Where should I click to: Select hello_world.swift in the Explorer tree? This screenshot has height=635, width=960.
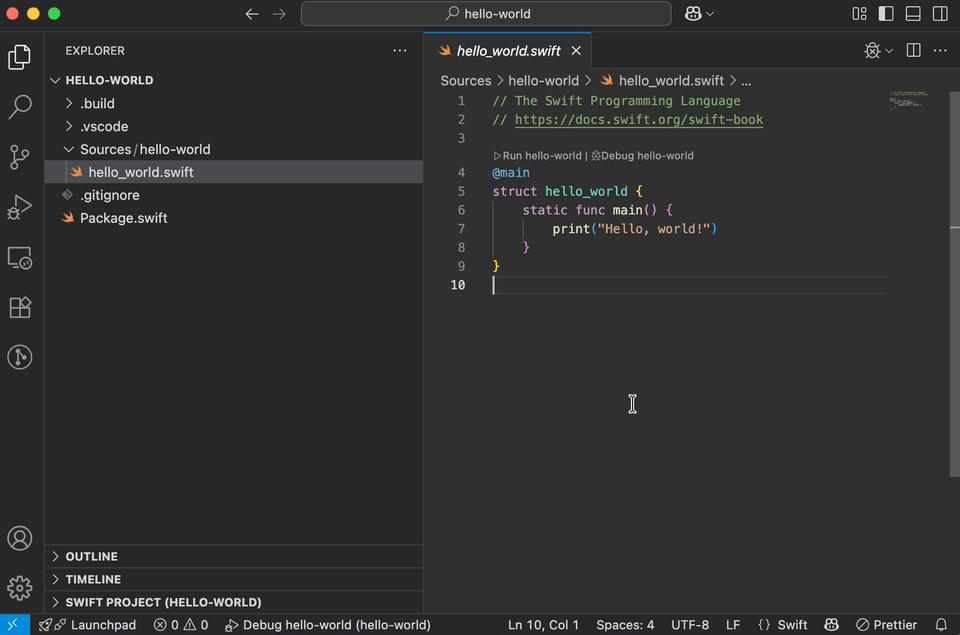click(233, 172)
